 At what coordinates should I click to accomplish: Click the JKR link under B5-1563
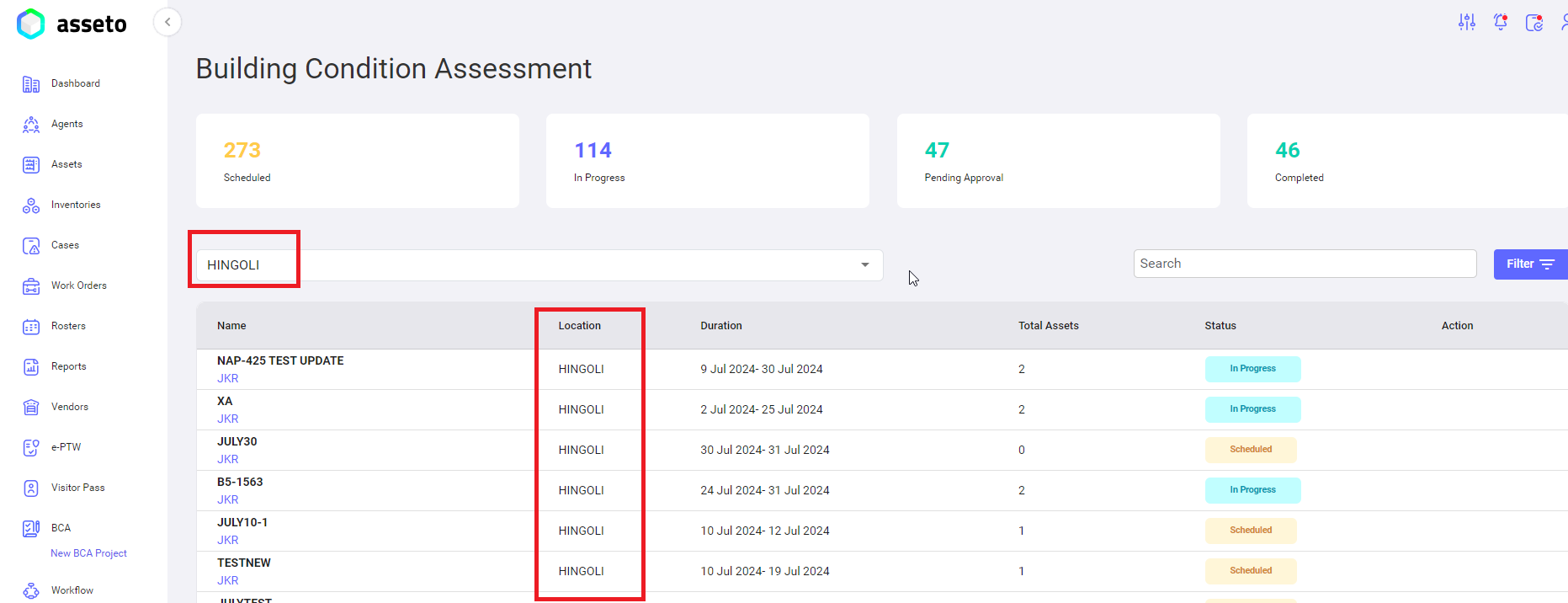pyautogui.click(x=228, y=500)
